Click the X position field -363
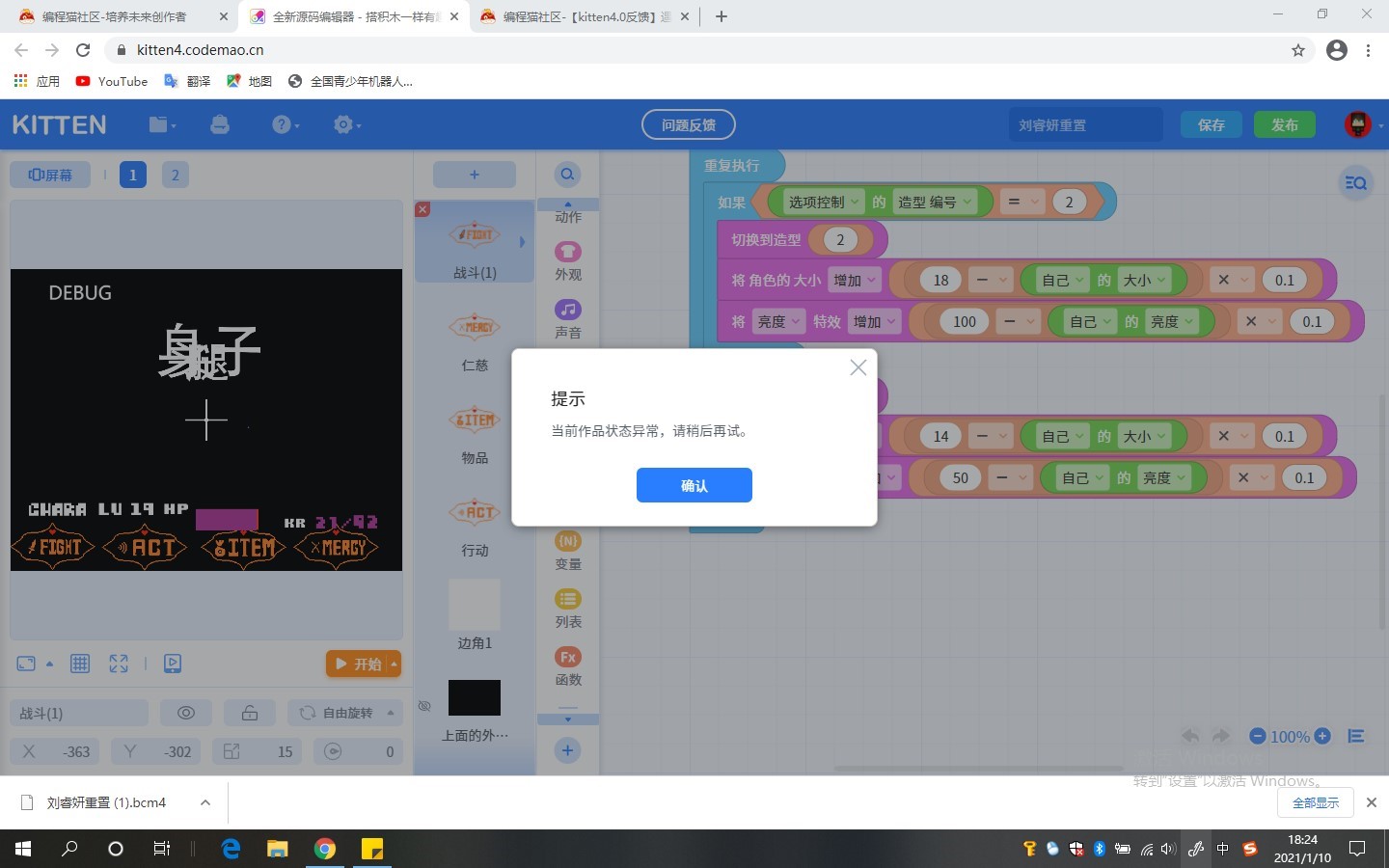 click(x=56, y=751)
